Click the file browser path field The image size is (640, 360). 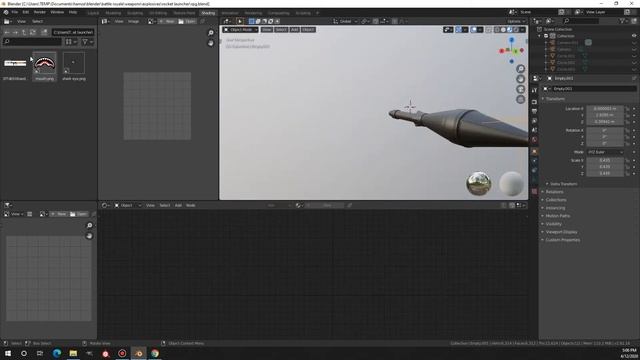click(73, 32)
